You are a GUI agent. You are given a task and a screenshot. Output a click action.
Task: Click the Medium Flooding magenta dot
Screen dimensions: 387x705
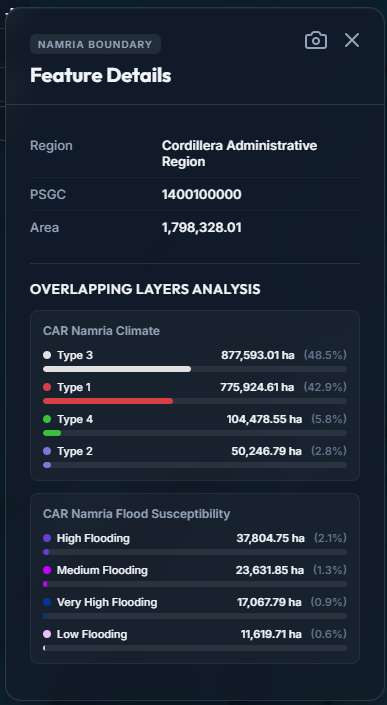47,570
